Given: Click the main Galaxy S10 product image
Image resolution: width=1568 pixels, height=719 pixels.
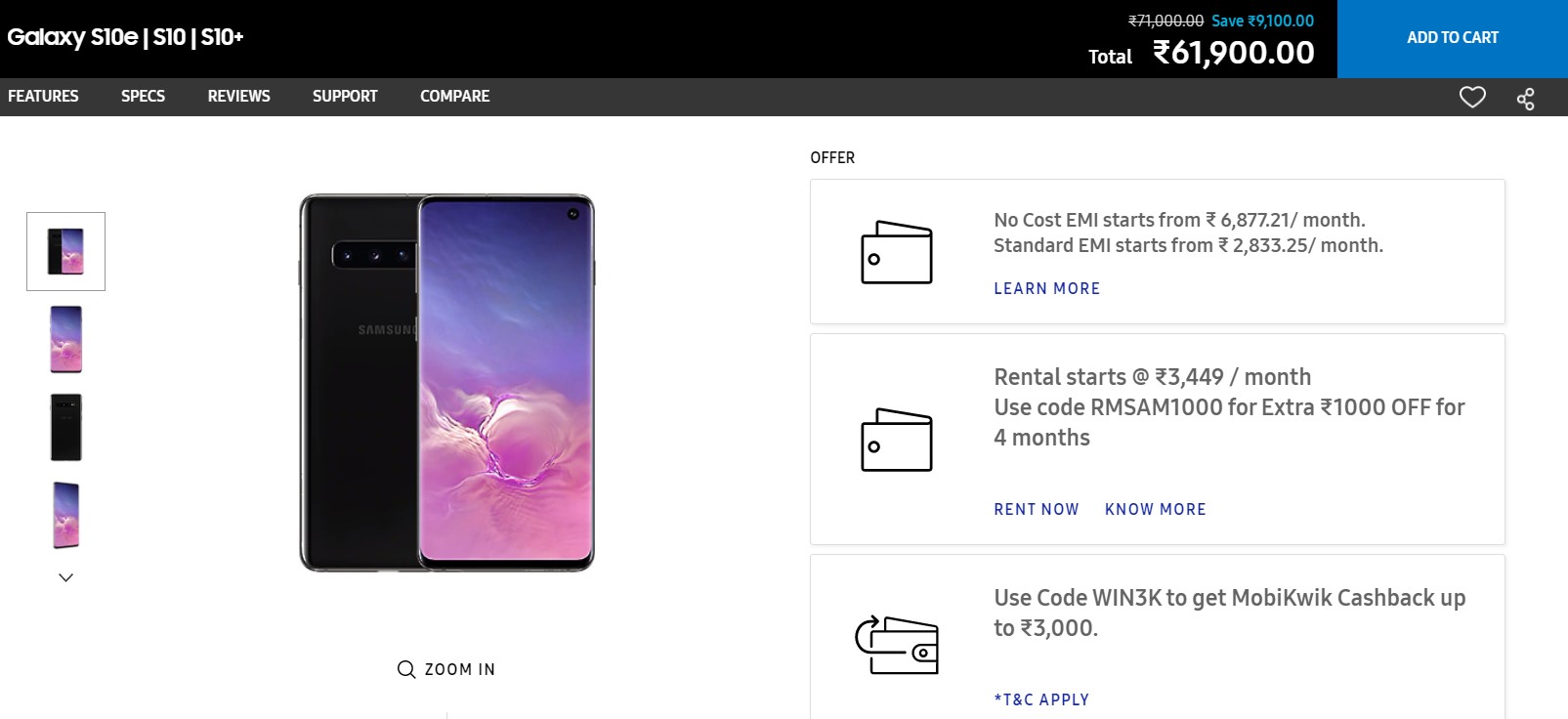Looking at the screenshot, I should [x=446, y=382].
